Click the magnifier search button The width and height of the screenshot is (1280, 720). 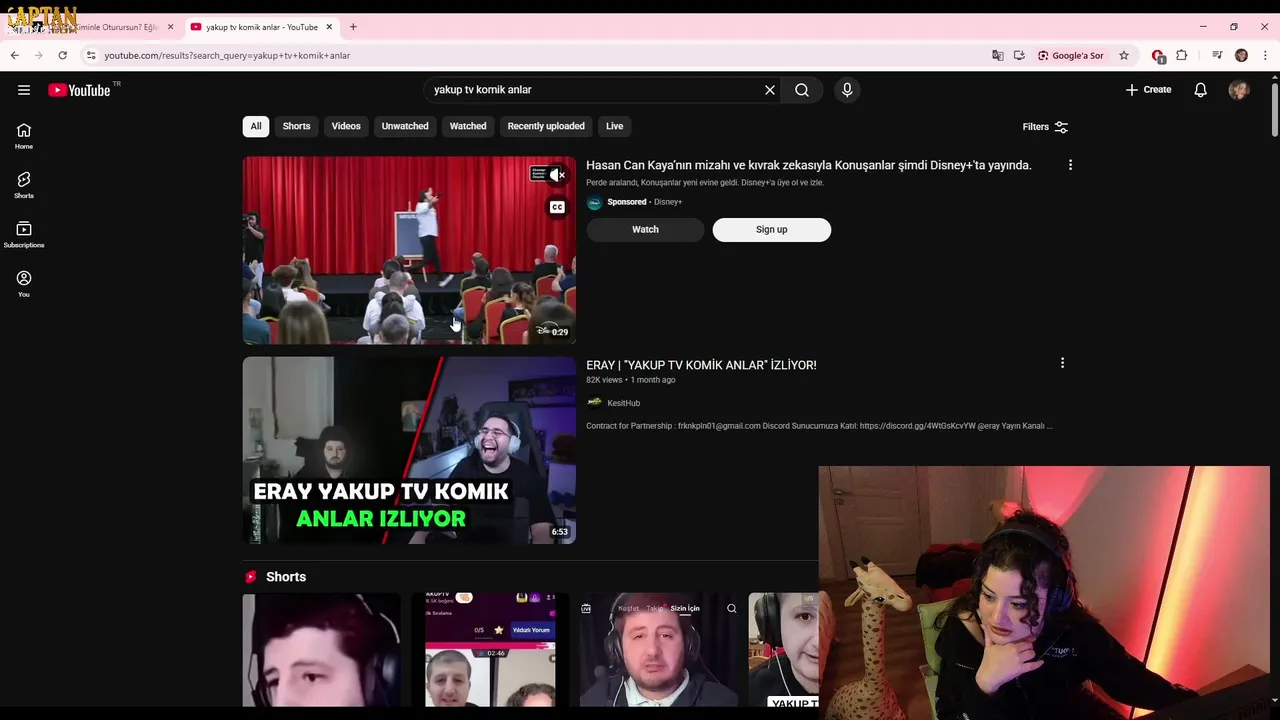[802, 90]
